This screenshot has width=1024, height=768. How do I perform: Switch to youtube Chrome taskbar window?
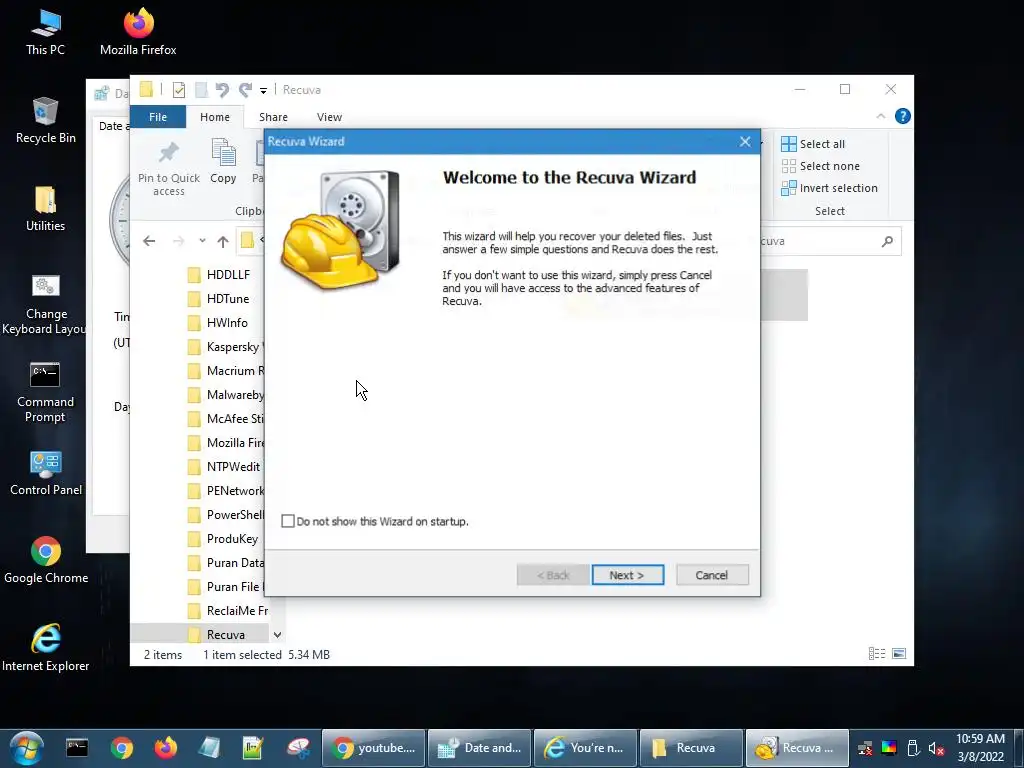(x=374, y=748)
